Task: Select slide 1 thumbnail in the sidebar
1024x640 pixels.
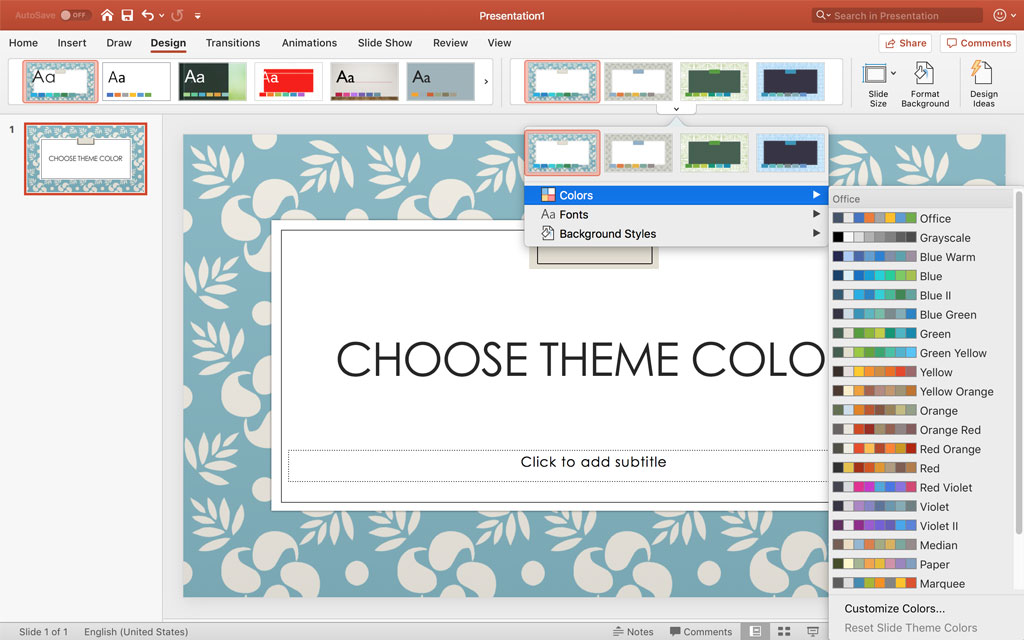Action: [x=85, y=158]
